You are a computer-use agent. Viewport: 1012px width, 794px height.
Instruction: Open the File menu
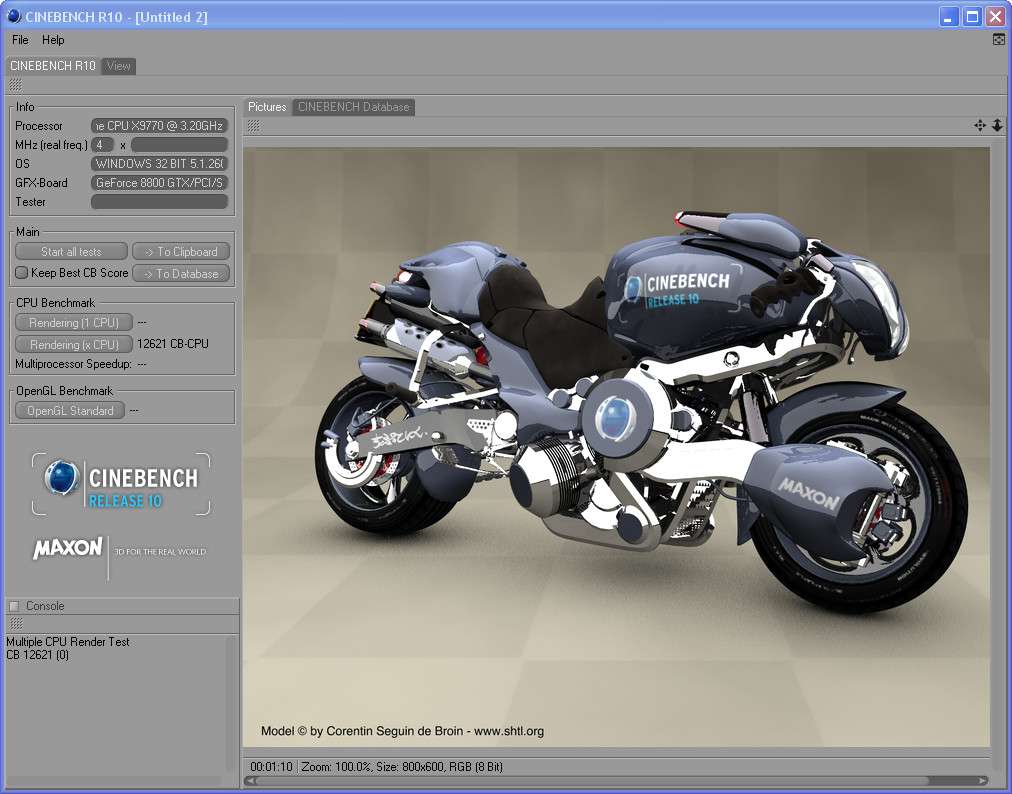click(20, 40)
